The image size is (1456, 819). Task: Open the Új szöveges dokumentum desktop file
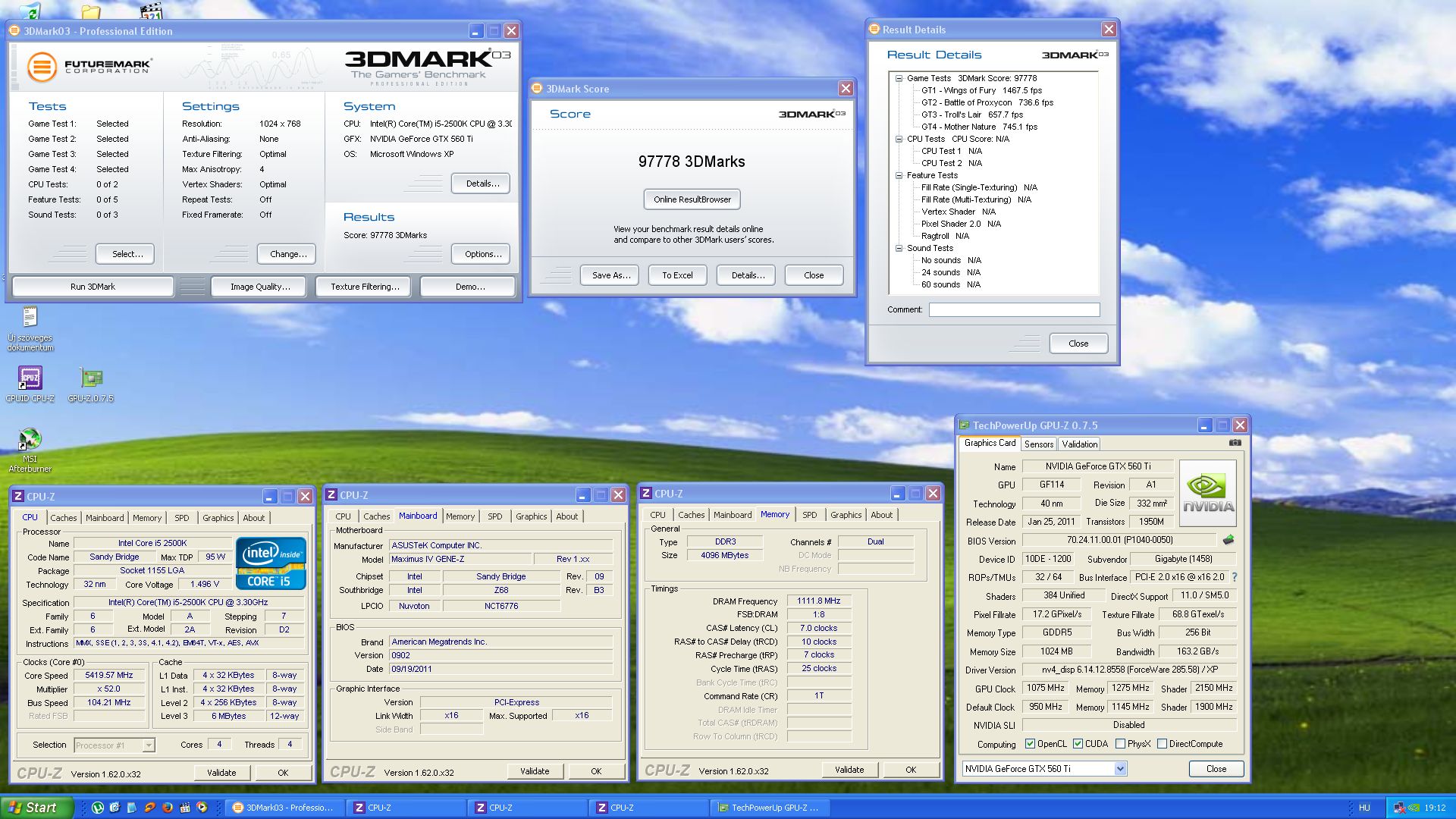coord(30,328)
